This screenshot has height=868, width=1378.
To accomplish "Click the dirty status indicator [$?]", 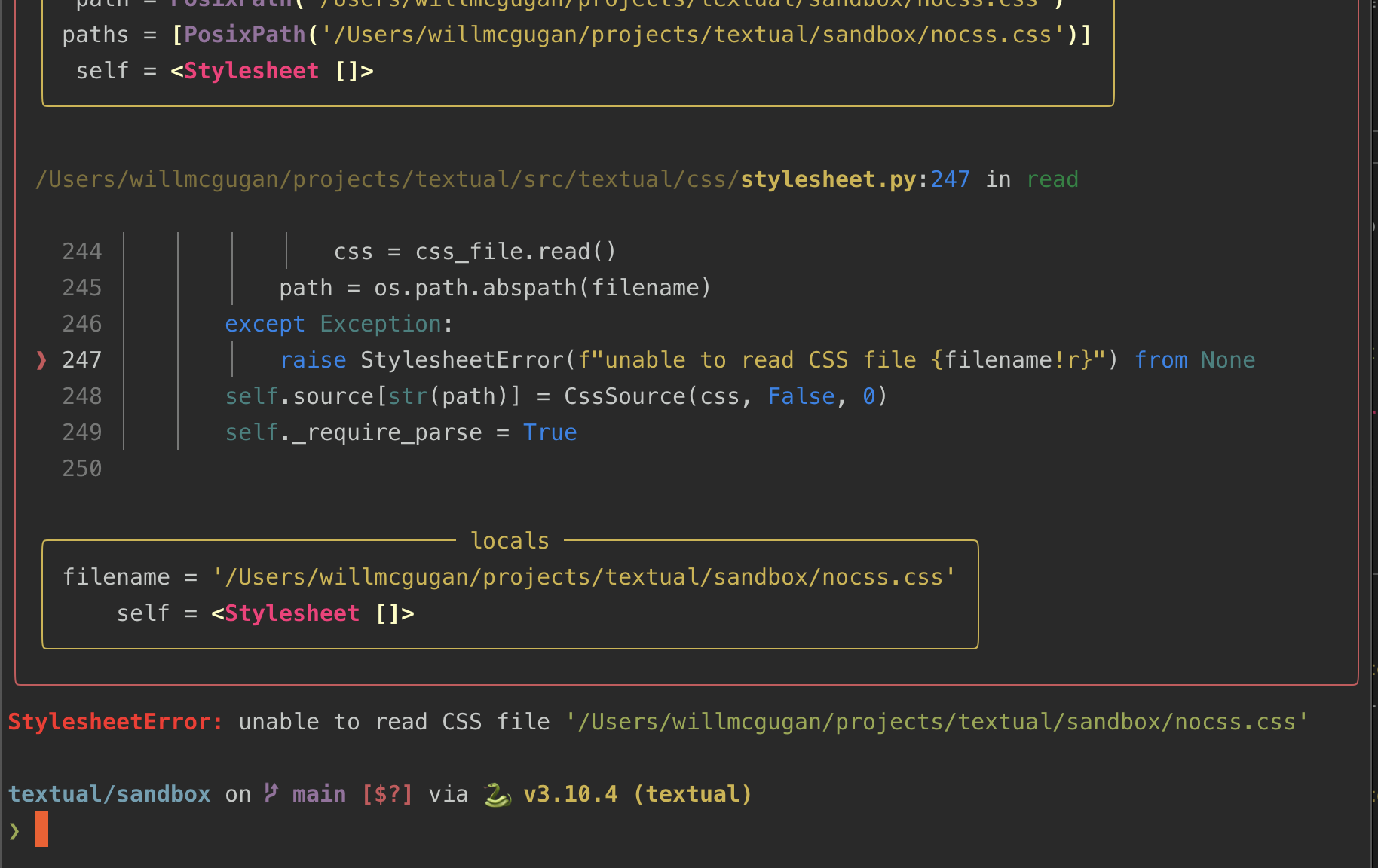I will click(x=387, y=793).
